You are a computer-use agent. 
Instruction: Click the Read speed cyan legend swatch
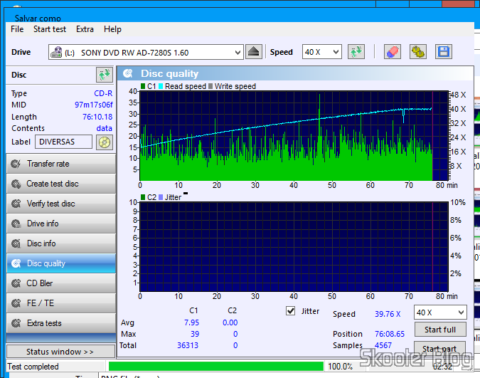(161, 86)
